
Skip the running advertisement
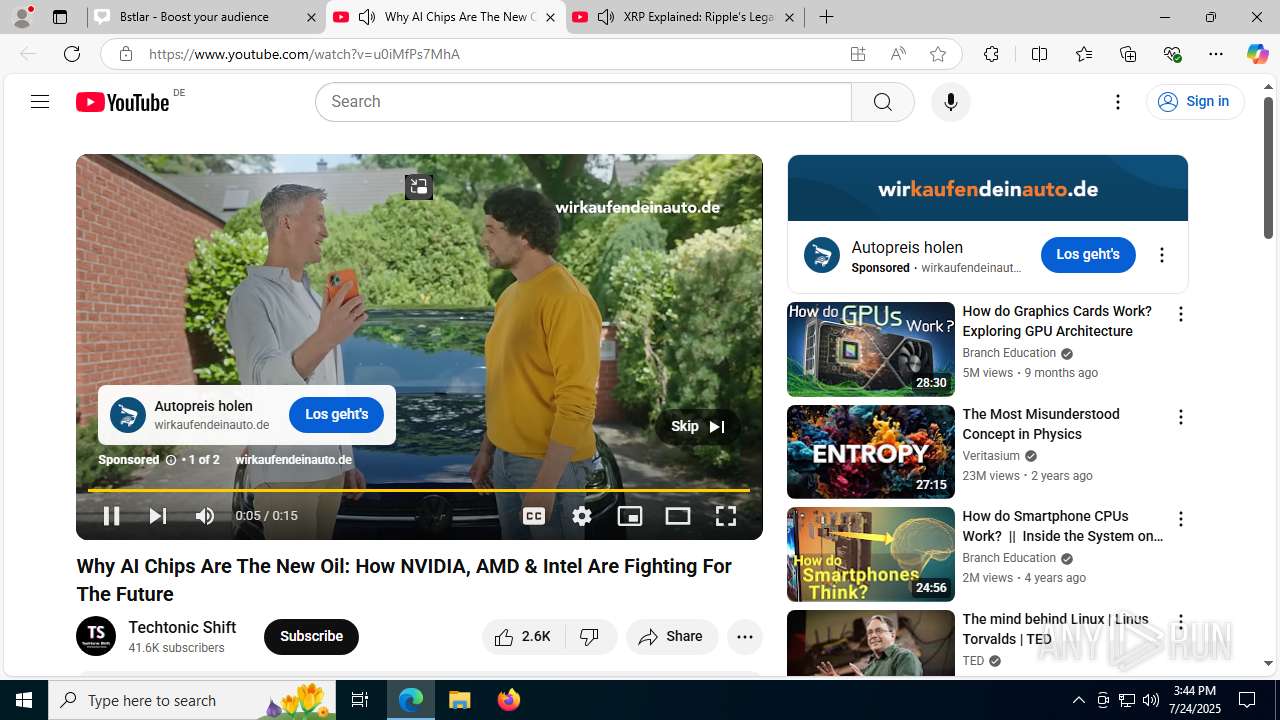[x=698, y=426]
